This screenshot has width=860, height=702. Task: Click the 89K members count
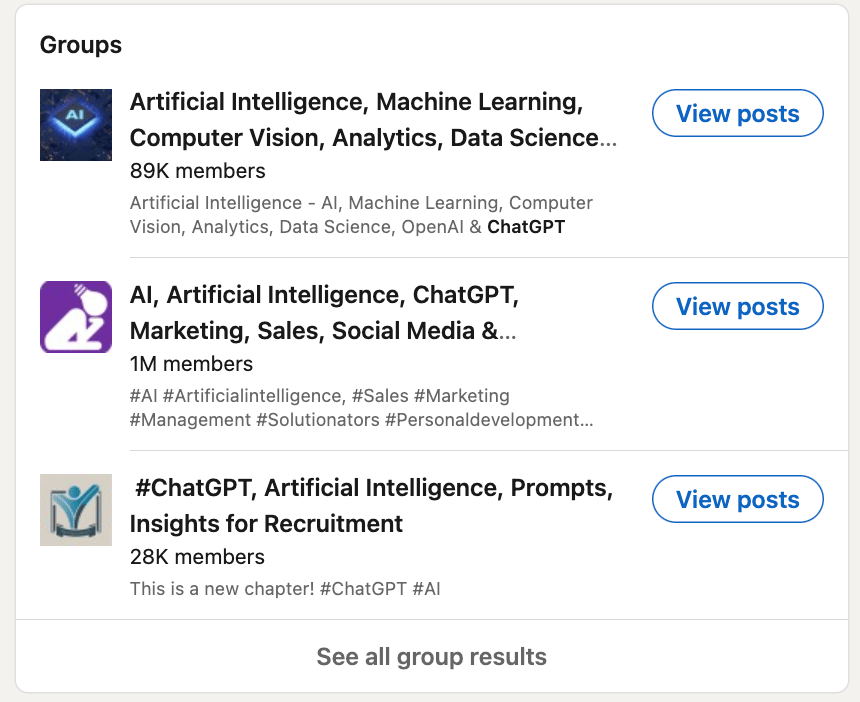pyautogui.click(x=197, y=171)
